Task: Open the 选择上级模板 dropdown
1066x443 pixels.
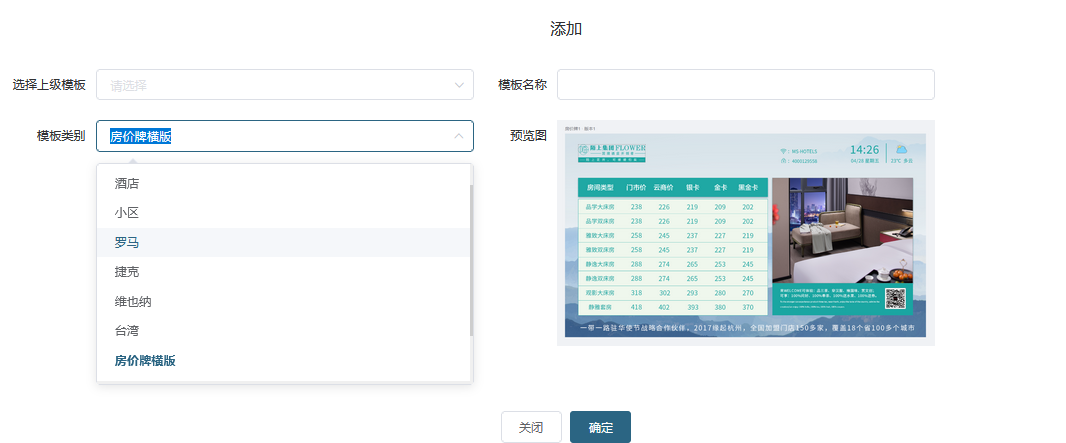Action: (x=284, y=85)
